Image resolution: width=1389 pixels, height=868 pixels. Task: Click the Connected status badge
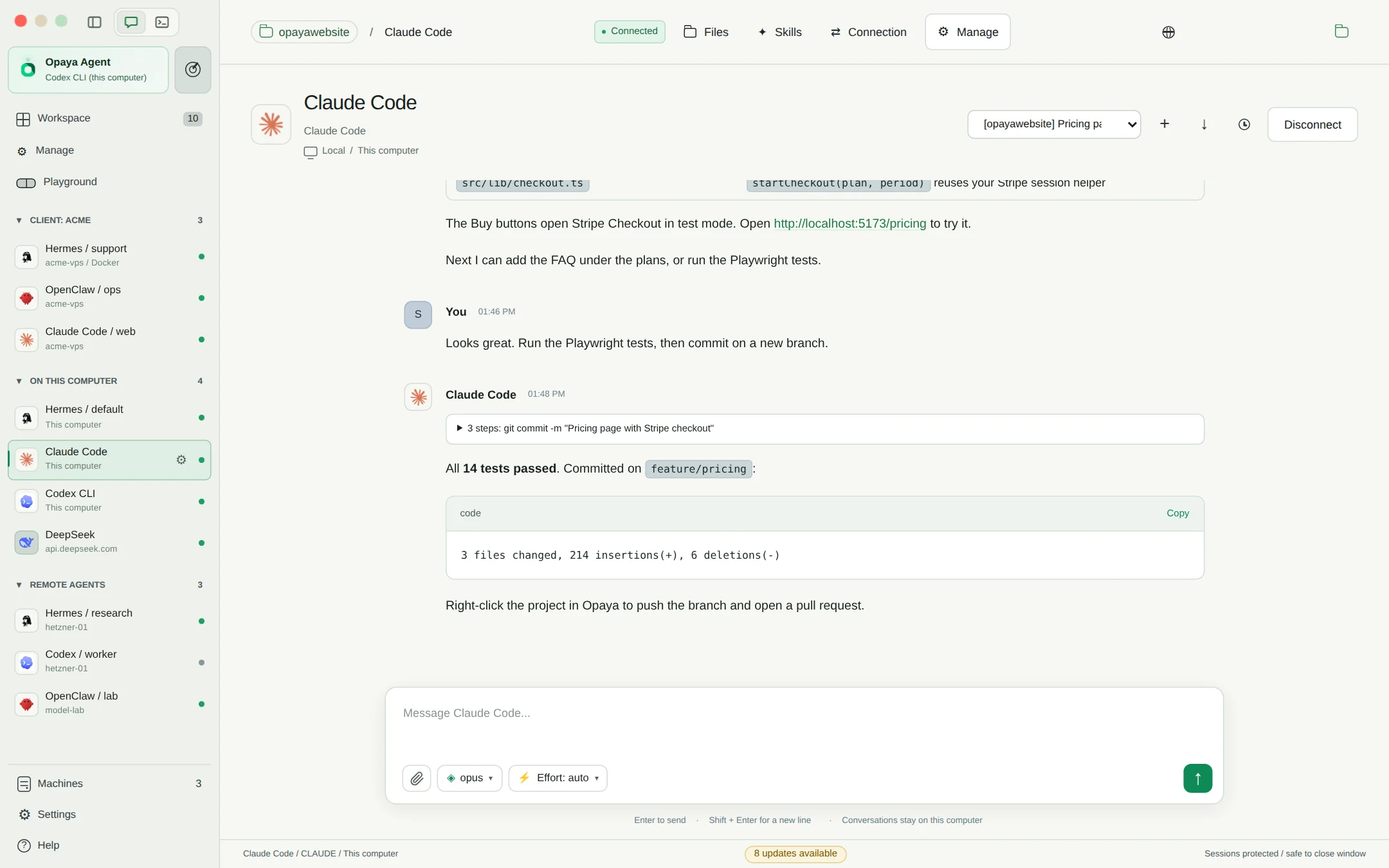[630, 32]
